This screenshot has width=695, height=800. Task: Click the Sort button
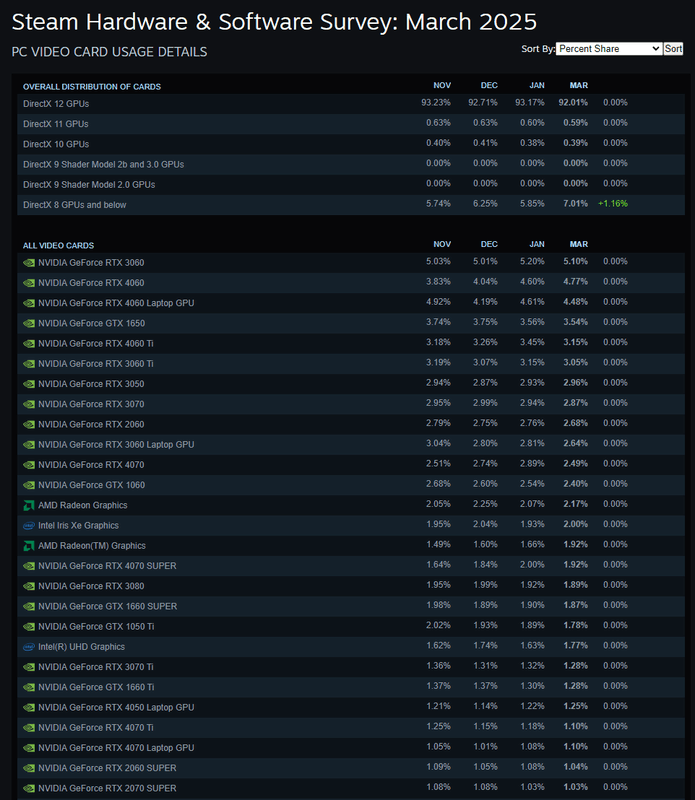(x=673, y=49)
